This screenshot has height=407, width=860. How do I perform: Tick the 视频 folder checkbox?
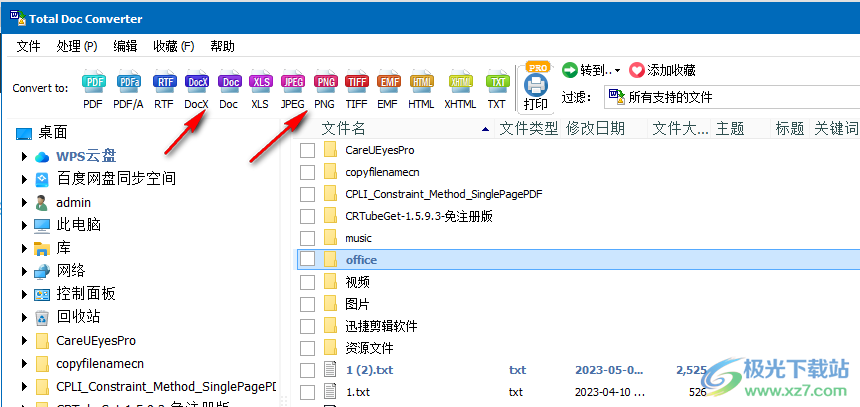(308, 282)
